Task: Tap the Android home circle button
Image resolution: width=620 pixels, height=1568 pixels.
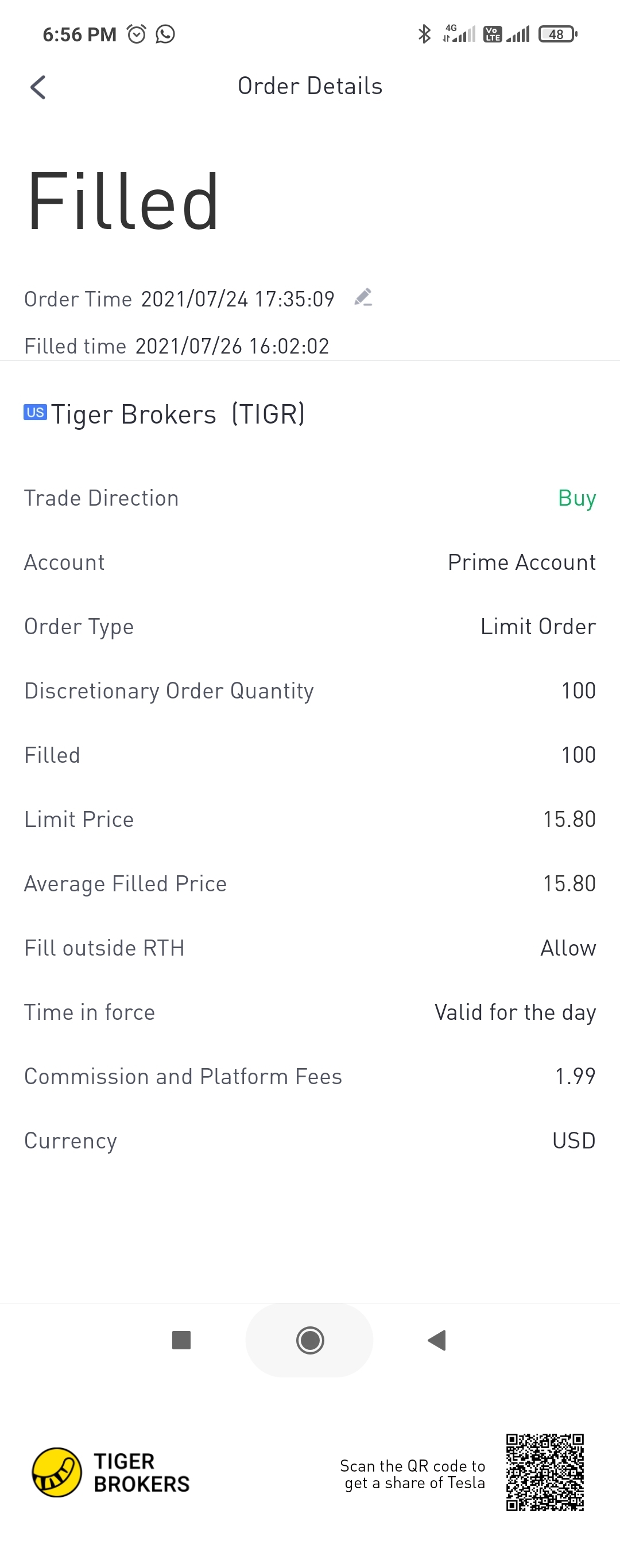Action: pyautogui.click(x=310, y=1340)
